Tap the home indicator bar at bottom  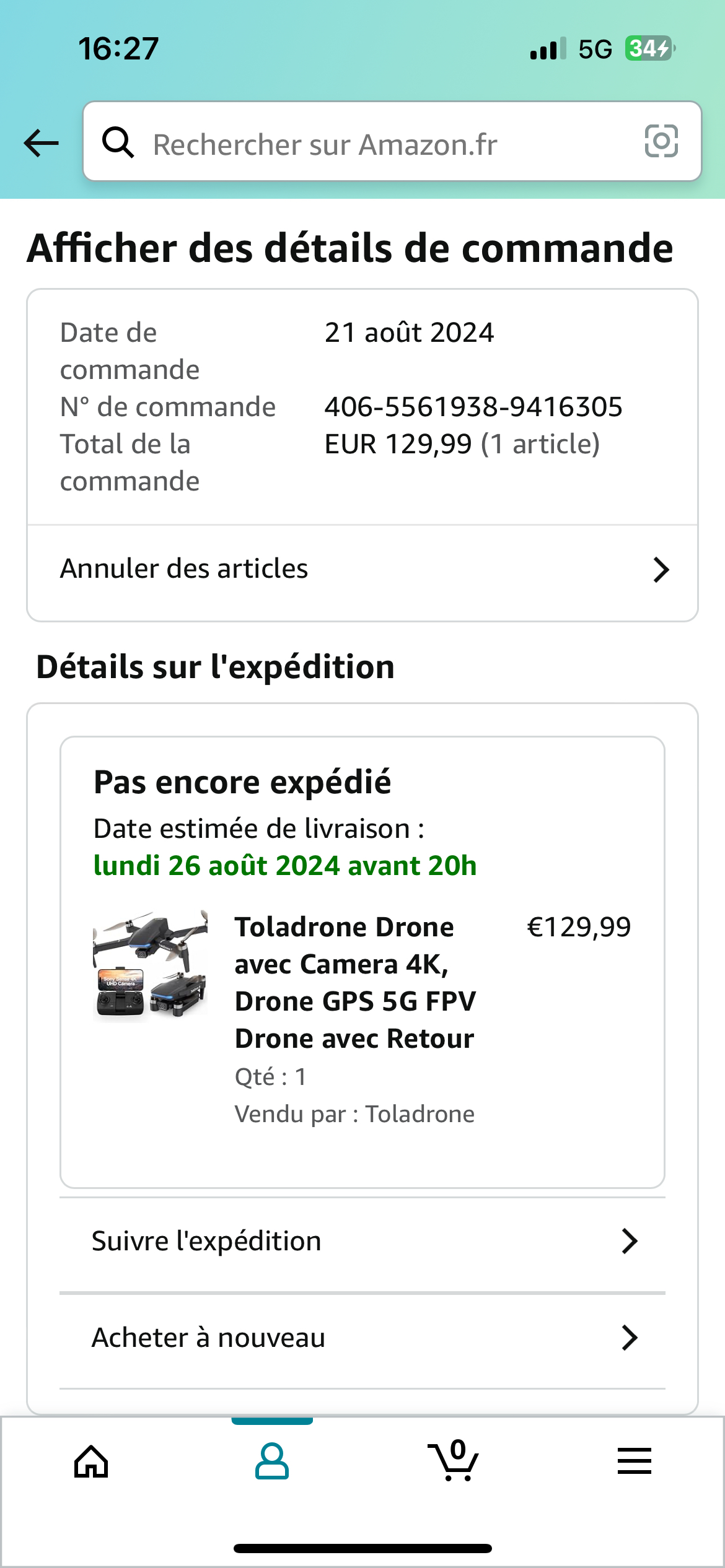[362, 1548]
